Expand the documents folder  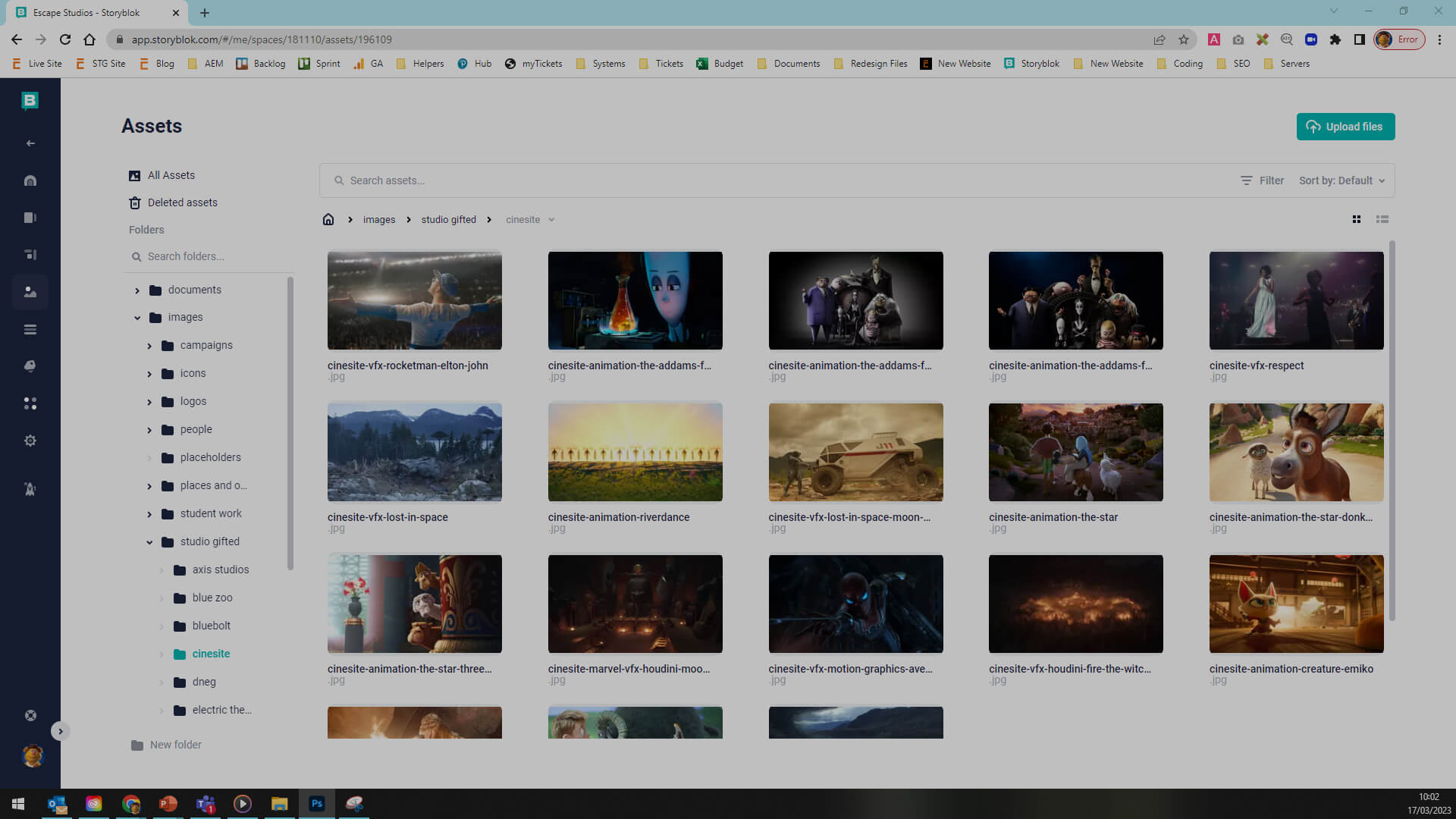point(137,290)
